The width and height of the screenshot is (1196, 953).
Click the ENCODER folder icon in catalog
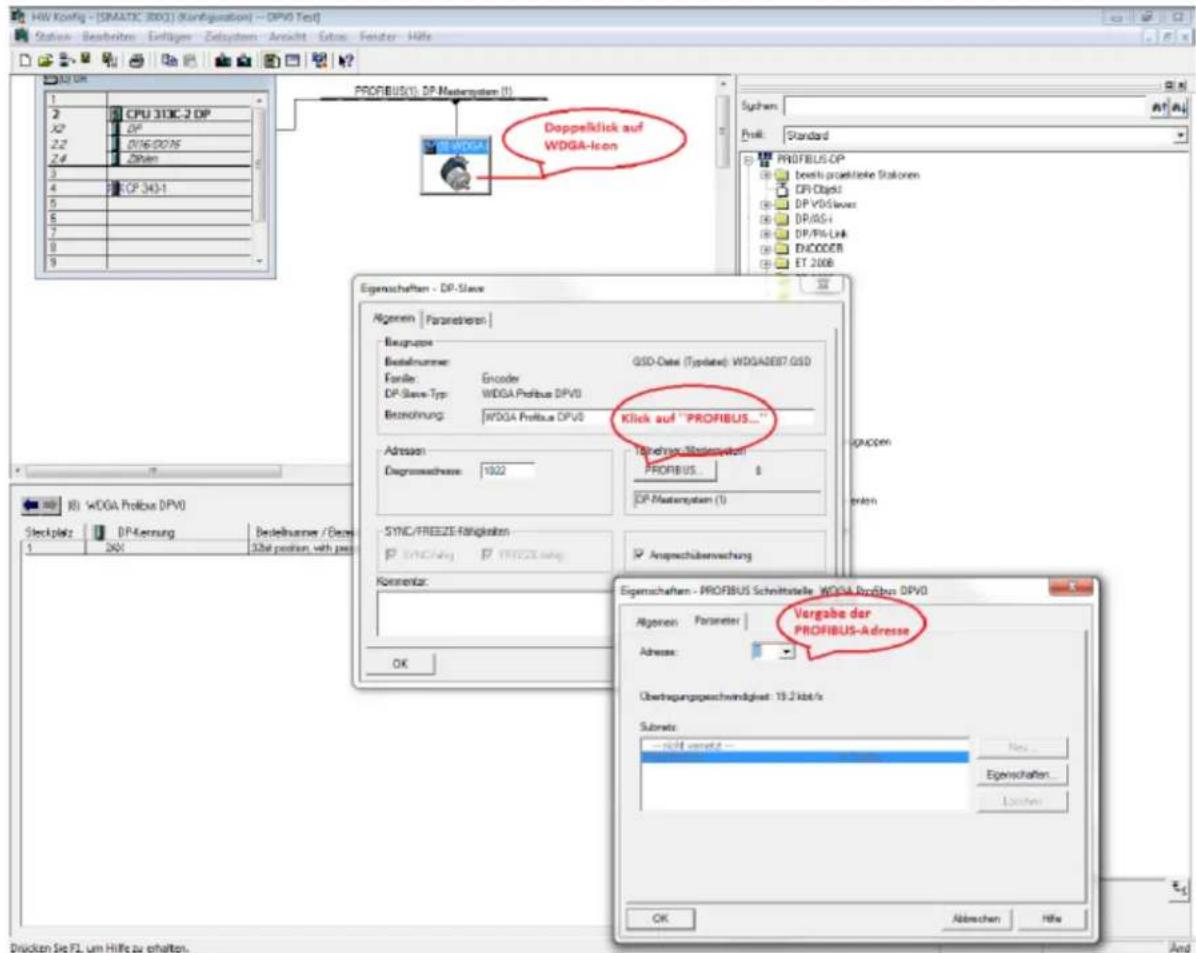(782, 248)
